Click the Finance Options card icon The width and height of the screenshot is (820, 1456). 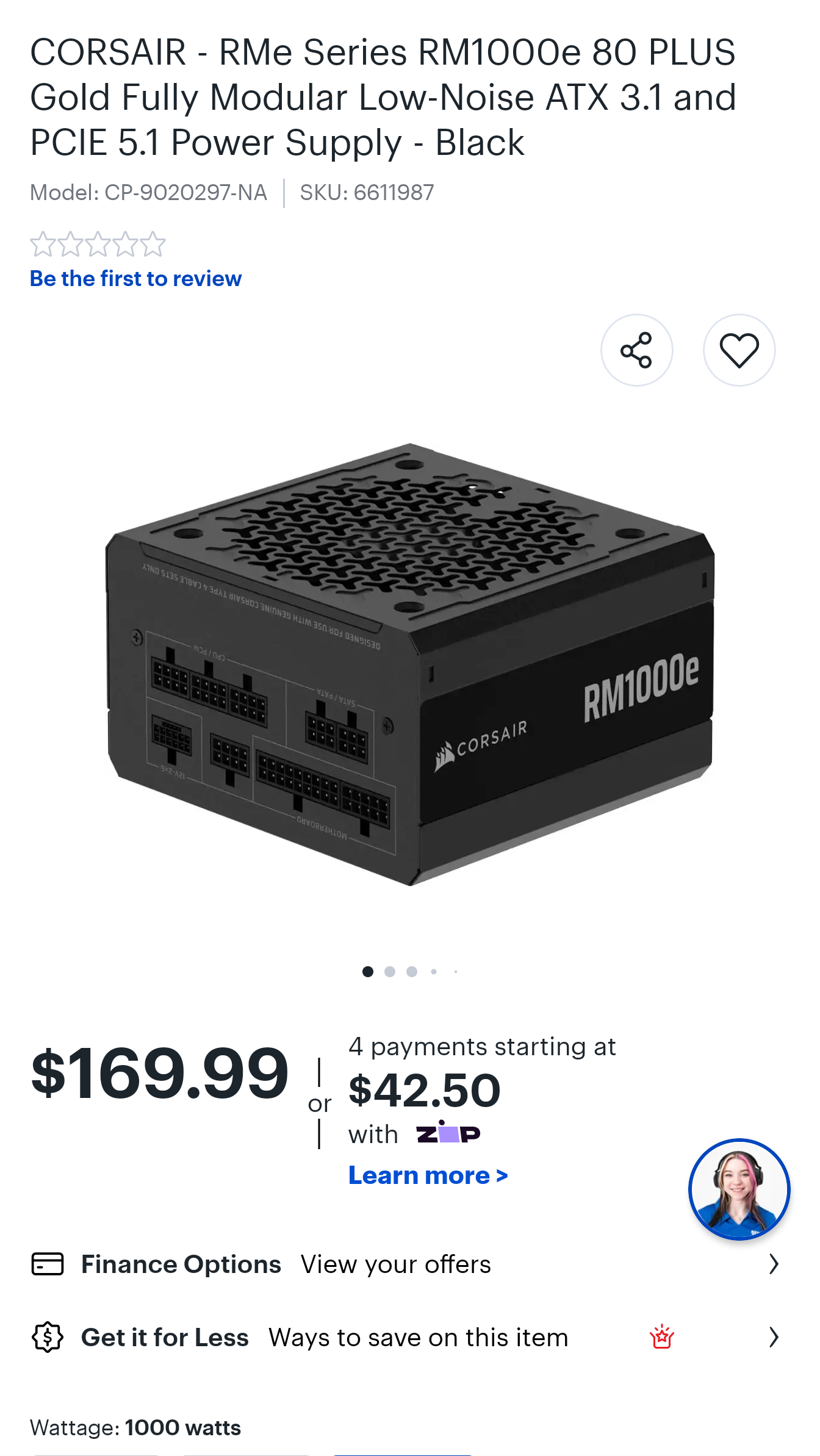point(48,1264)
